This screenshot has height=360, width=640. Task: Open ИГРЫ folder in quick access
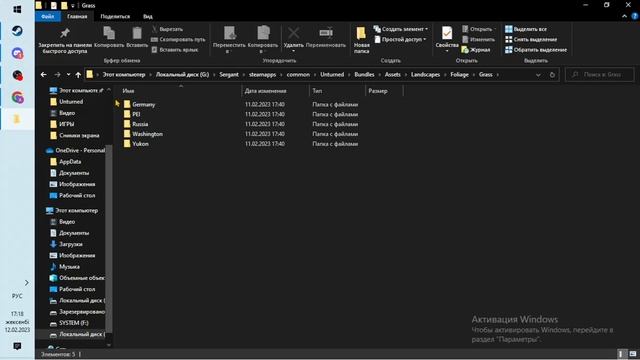(x=67, y=124)
